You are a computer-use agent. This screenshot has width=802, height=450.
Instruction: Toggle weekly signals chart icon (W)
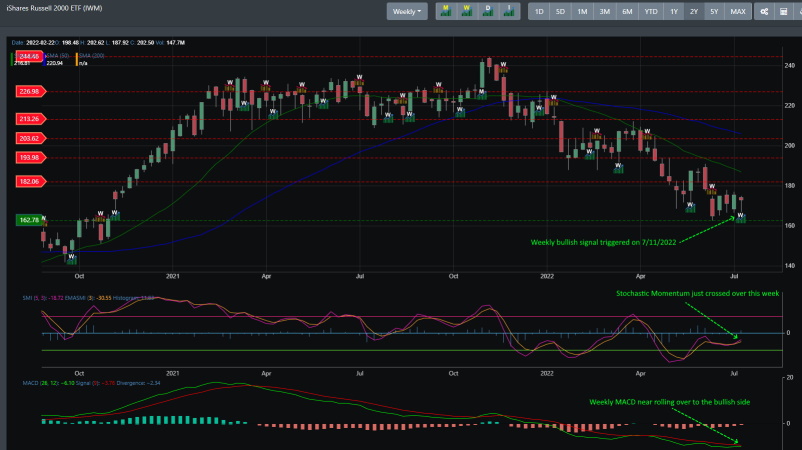(467, 11)
